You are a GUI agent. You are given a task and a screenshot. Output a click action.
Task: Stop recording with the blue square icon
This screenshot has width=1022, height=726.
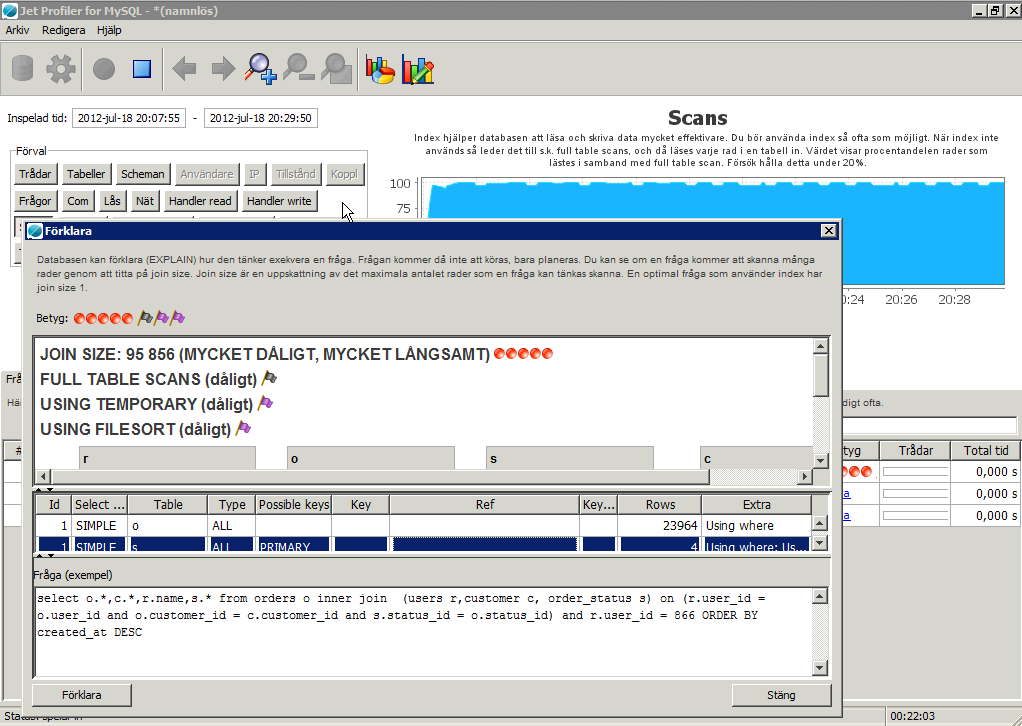[x=141, y=68]
